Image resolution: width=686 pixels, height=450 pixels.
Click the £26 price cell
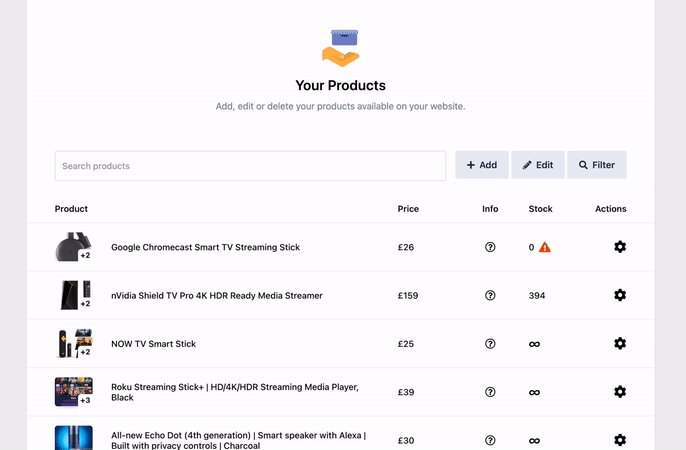point(406,247)
